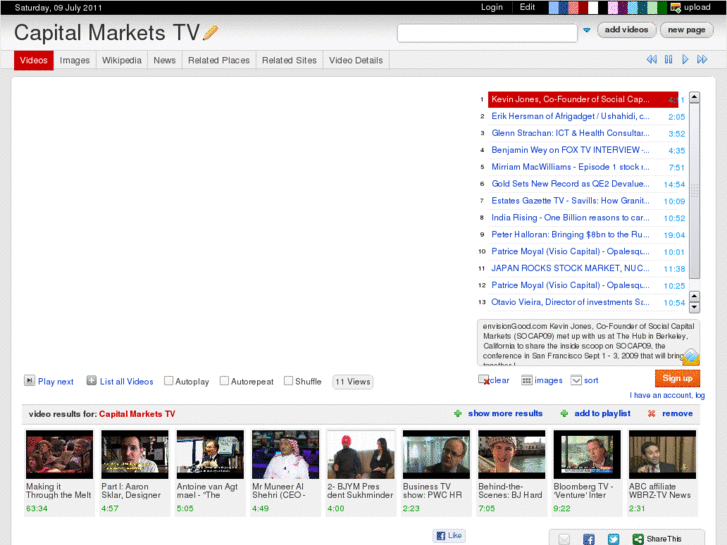The width and height of the screenshot is (727, 545).
Task: Click the clear playlist icon
Action: 484,380
